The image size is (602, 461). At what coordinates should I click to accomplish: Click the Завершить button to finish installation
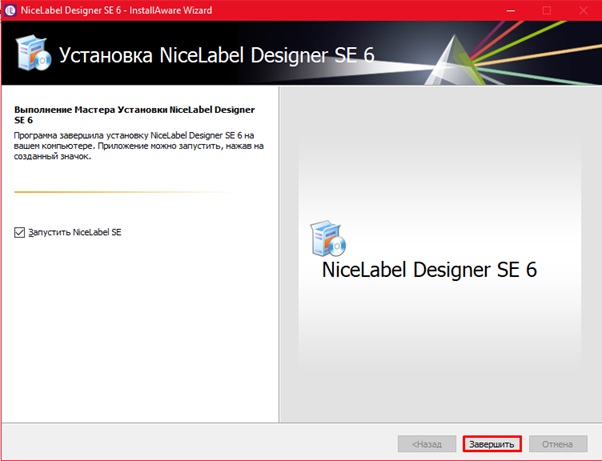click(x=492, y=444)
